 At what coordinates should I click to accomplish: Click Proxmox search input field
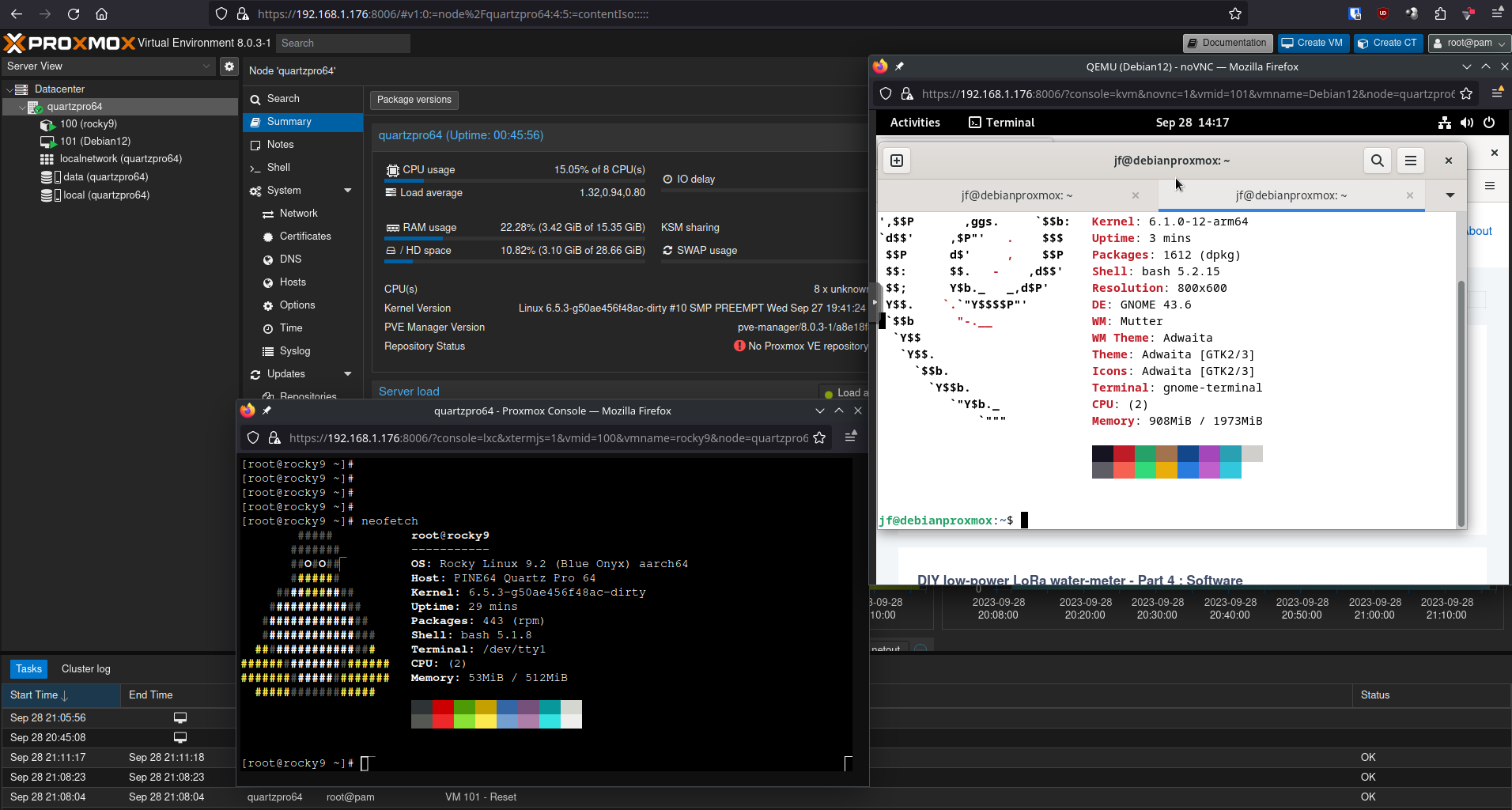click(342, 44)
